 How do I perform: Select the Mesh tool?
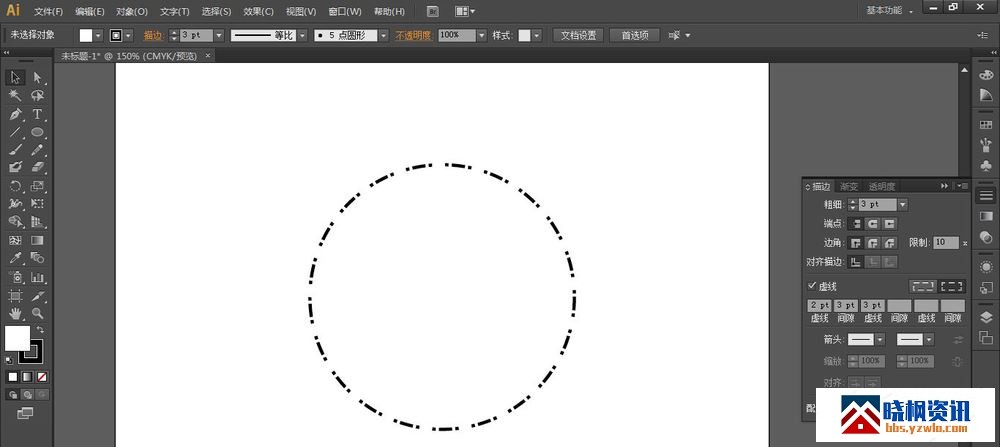coord(15,240)
